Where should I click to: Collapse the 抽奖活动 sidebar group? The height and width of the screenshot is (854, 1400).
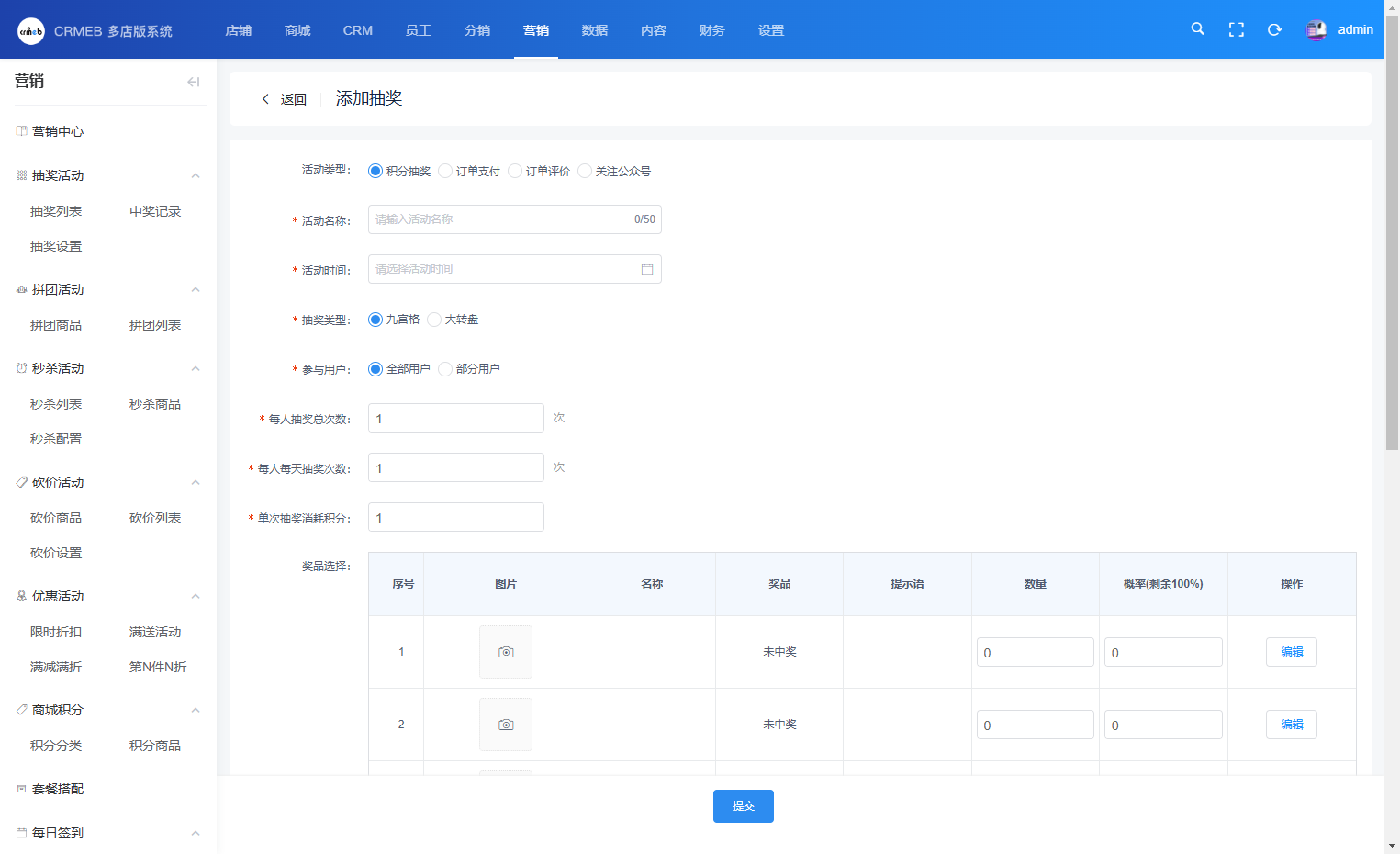coord(196,175)
